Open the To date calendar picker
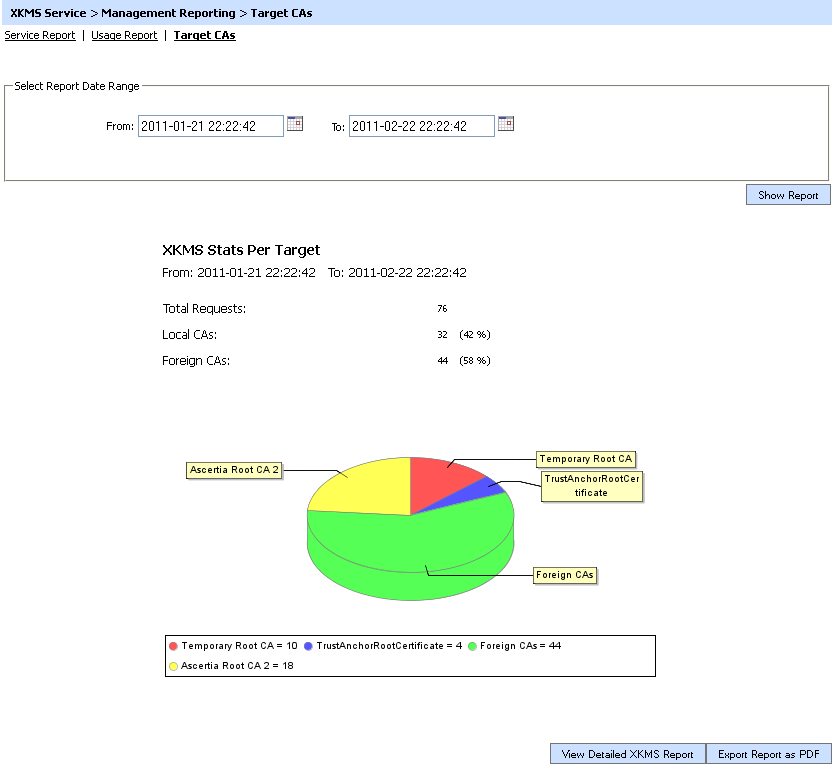The image size is (834, 772). pyautogui.click(x=506, y=124)
